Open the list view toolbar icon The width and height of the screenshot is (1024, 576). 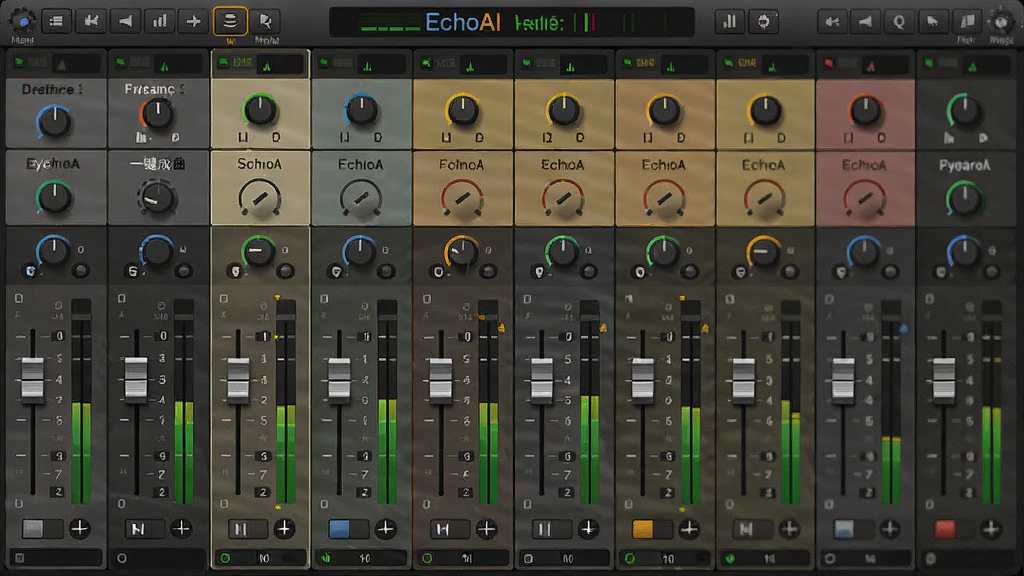point(56,22)
